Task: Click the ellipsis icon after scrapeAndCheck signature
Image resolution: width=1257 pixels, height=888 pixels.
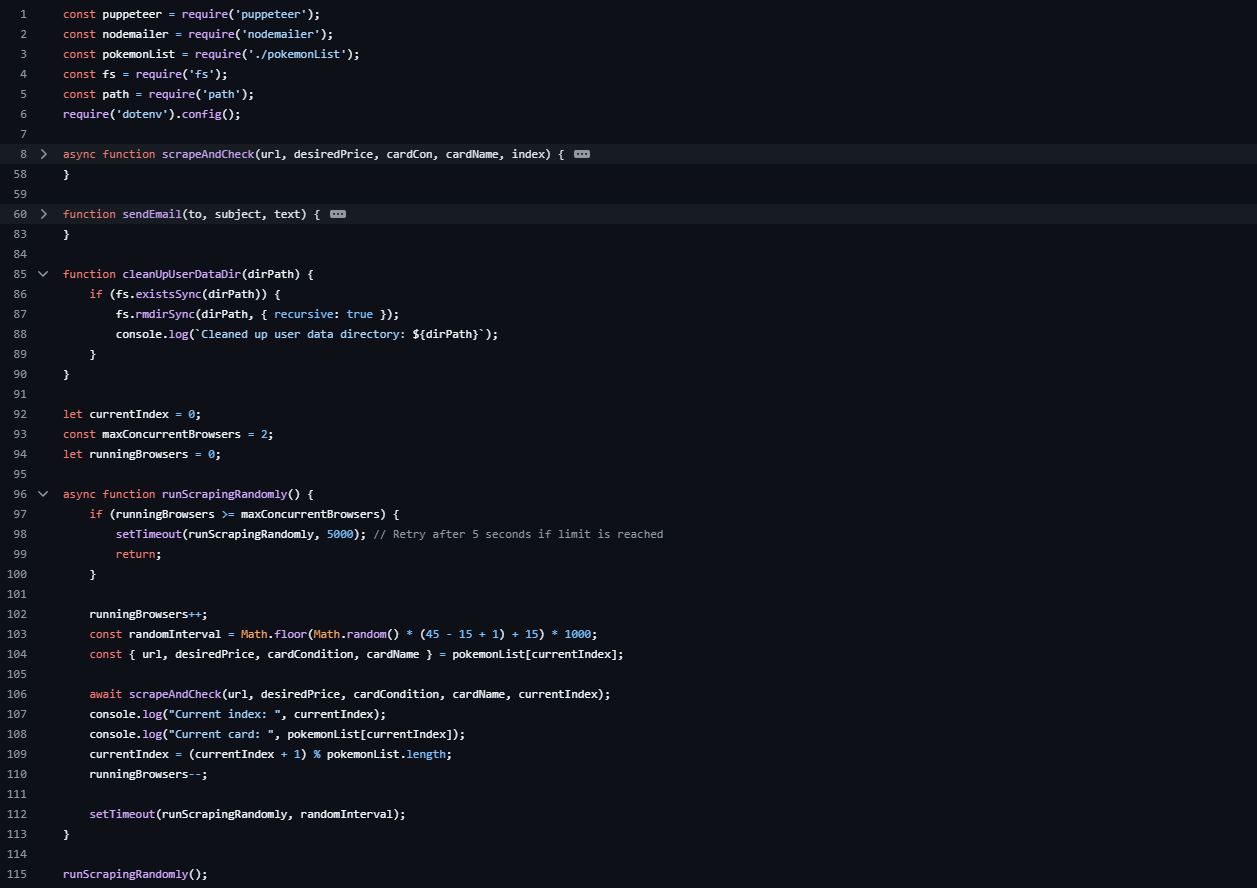Action: pos(582,154)
